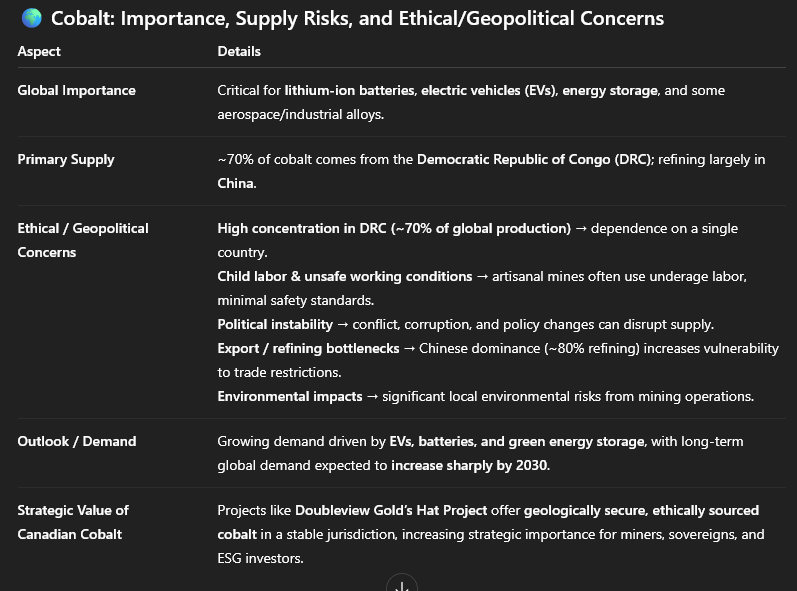Click the Cobalt heading title text
The height and width of the screenshot is (591, 797).
357,19
